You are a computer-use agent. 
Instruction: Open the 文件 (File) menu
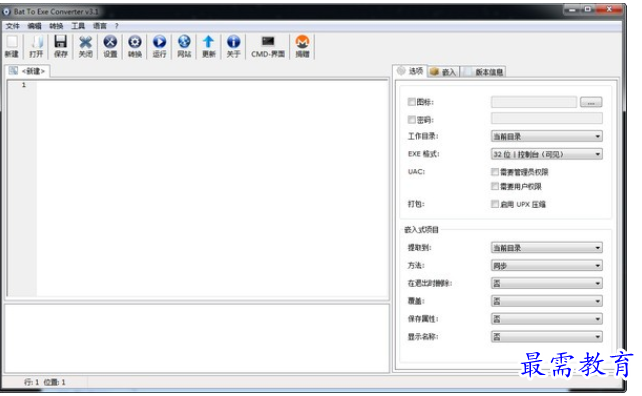tap(13, 26)
